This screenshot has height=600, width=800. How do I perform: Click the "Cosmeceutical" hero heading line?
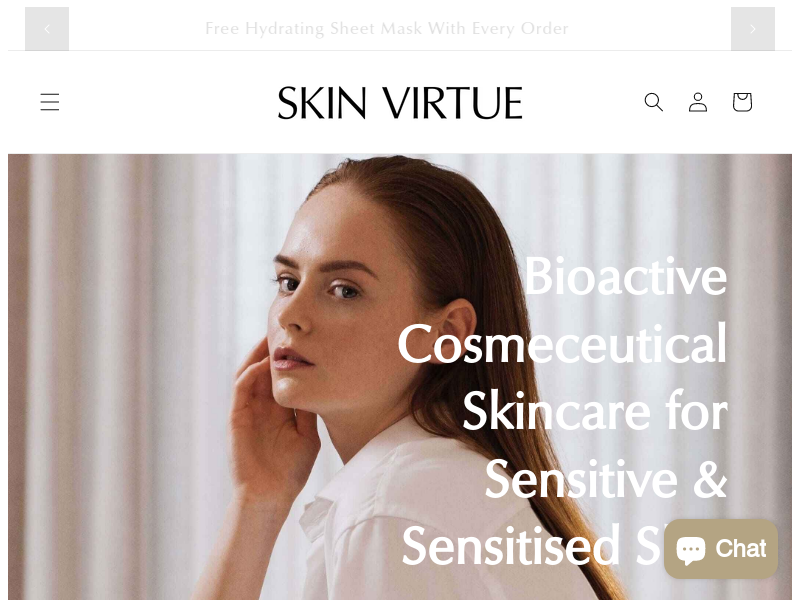pos(562,344)
